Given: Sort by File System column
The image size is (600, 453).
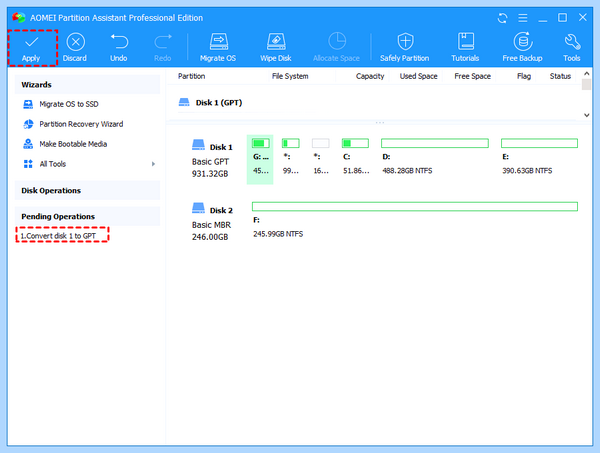Looking at the screenshot, I should pos(290,76).
